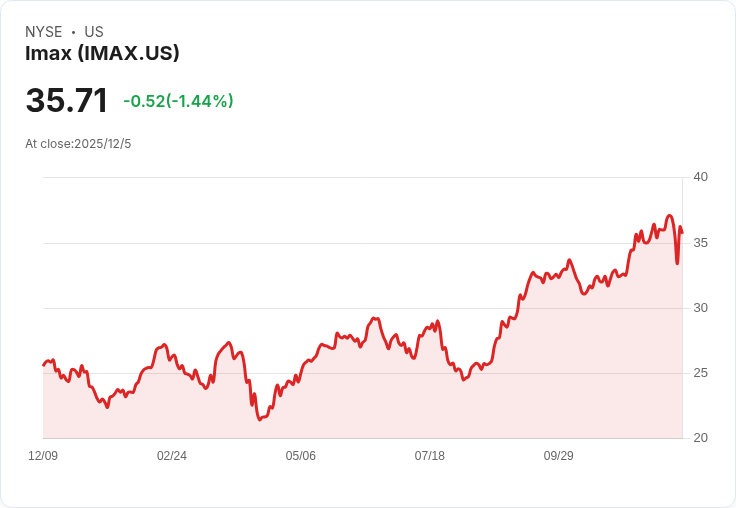
Task: Click the 30 price axis label
Action: [x=700, y=308]
